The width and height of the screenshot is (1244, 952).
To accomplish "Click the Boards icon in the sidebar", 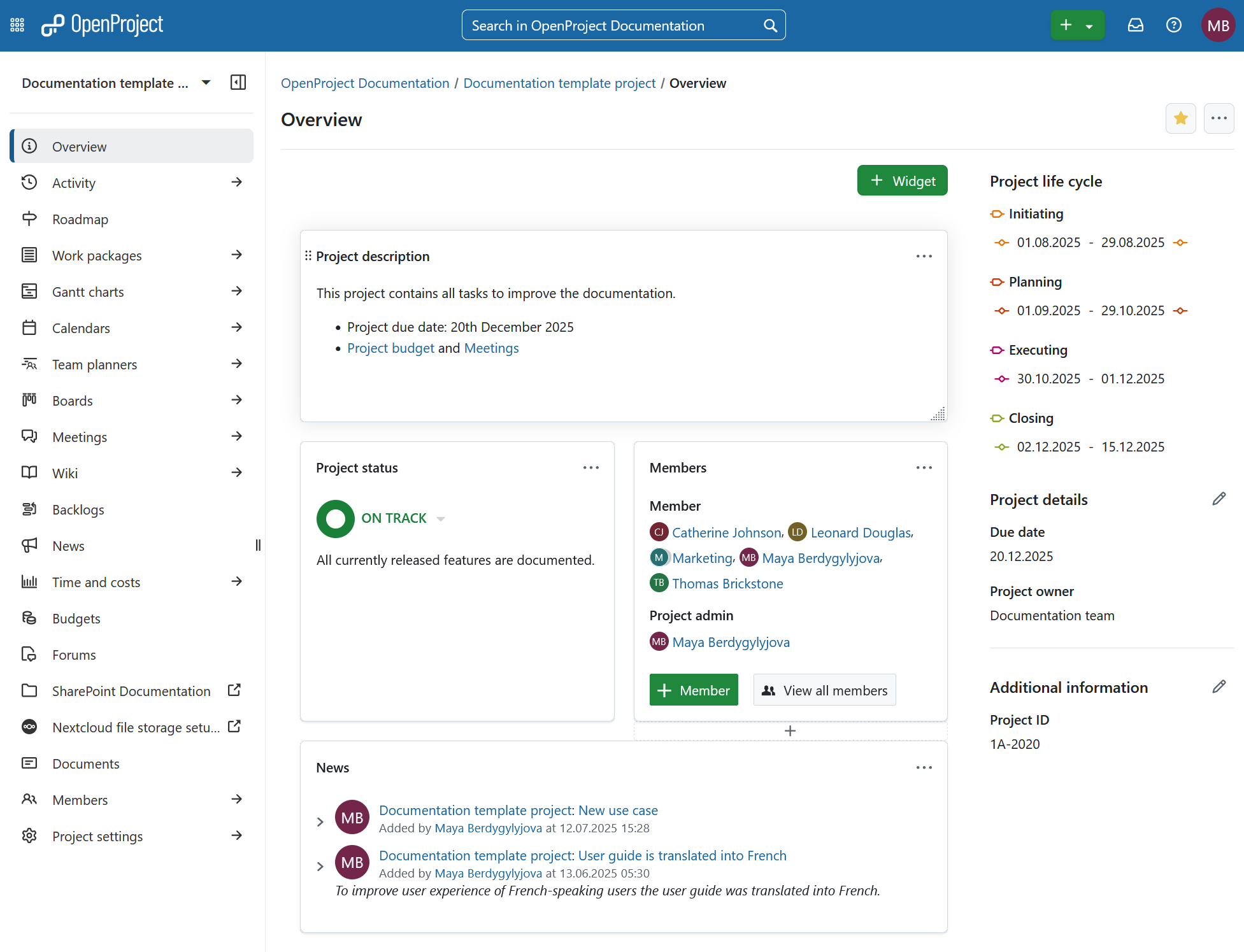I will pos(29,400).
